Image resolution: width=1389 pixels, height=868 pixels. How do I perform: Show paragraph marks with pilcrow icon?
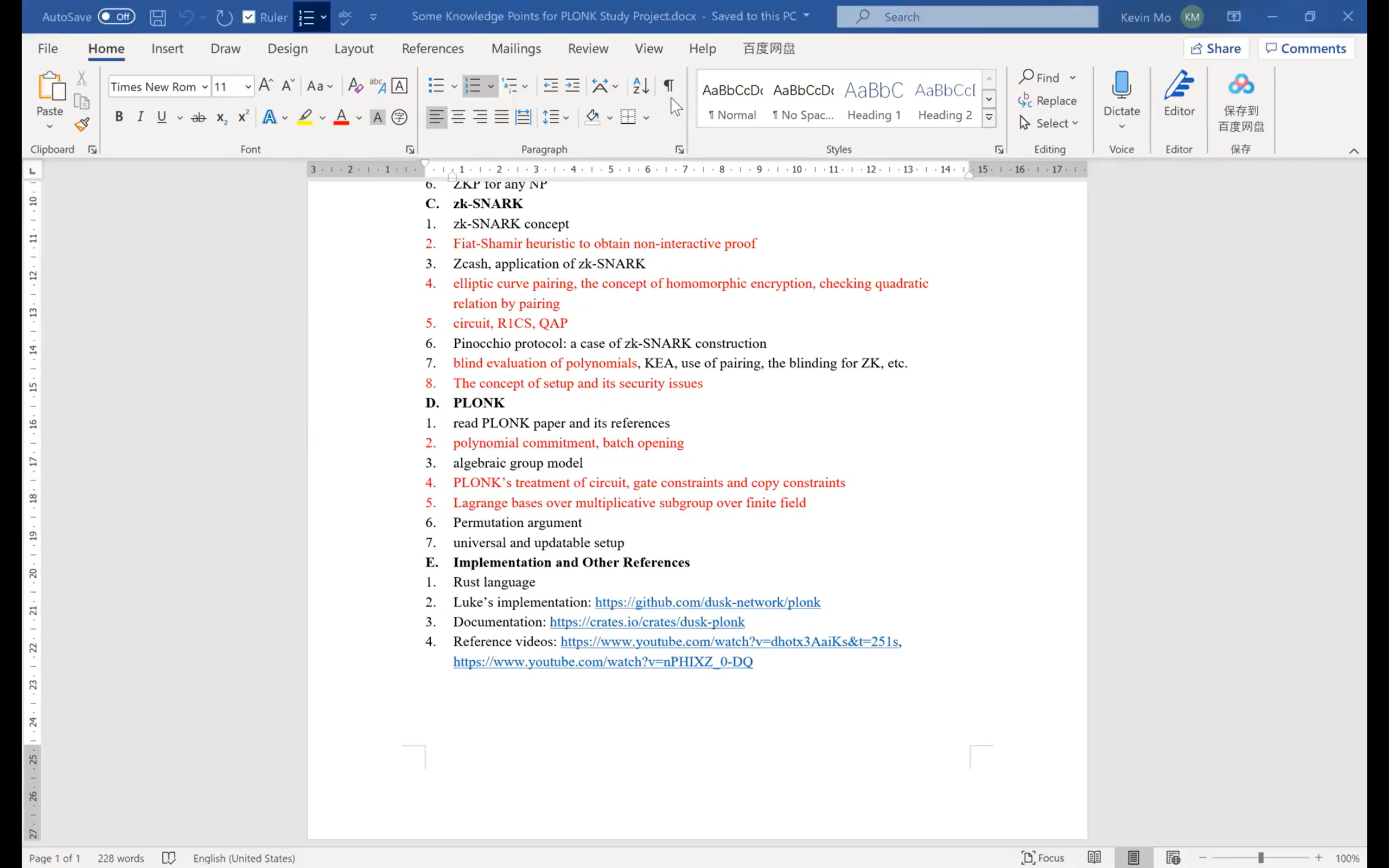pyautogui.click(x=668, y=86)
